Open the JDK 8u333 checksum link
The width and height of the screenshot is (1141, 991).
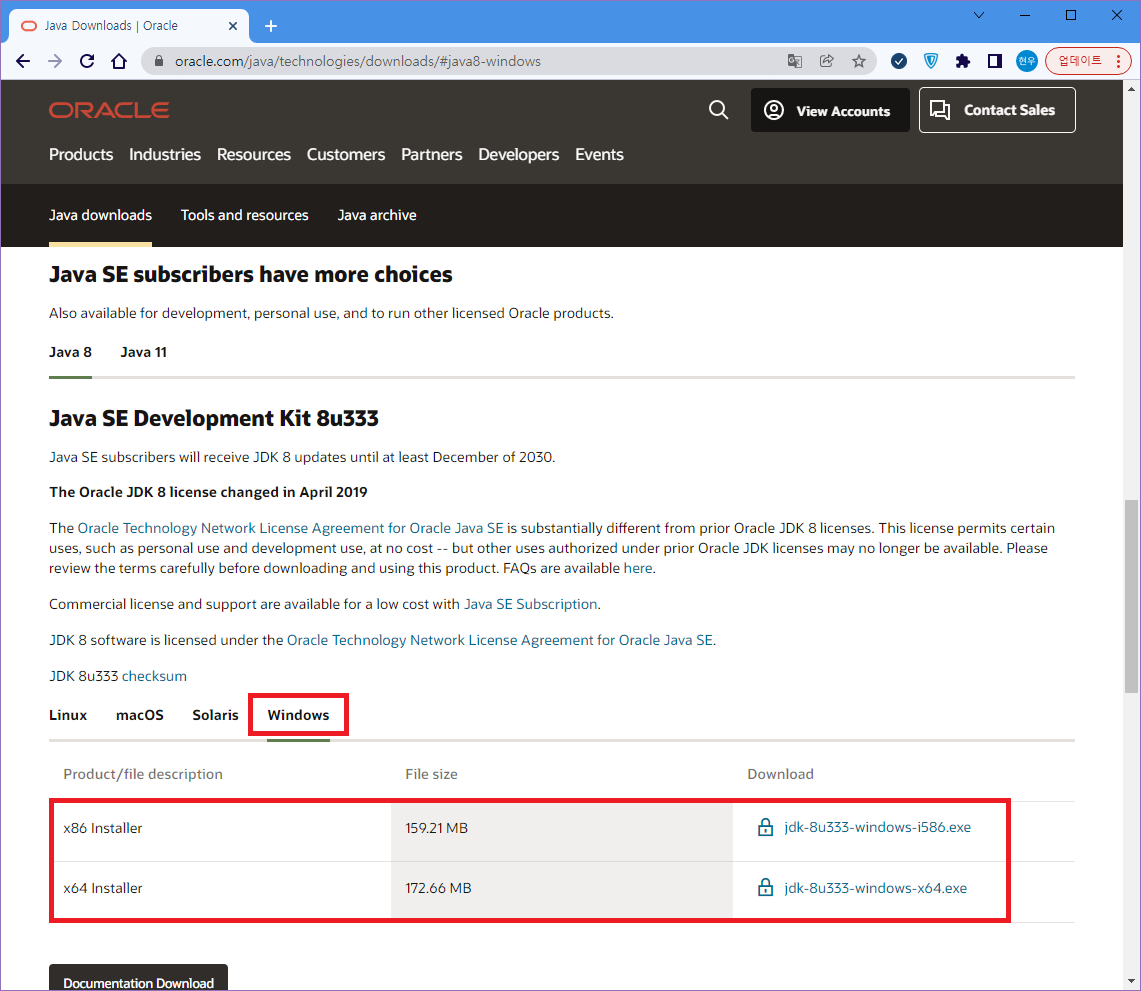(154, 677)
